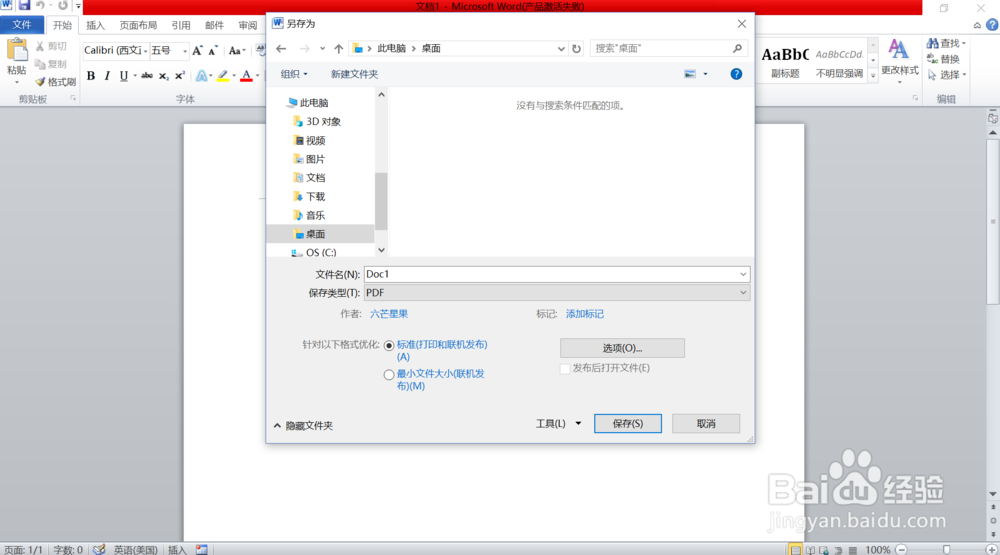
Task: Click the author name link
Action: (x=389, y=314)
